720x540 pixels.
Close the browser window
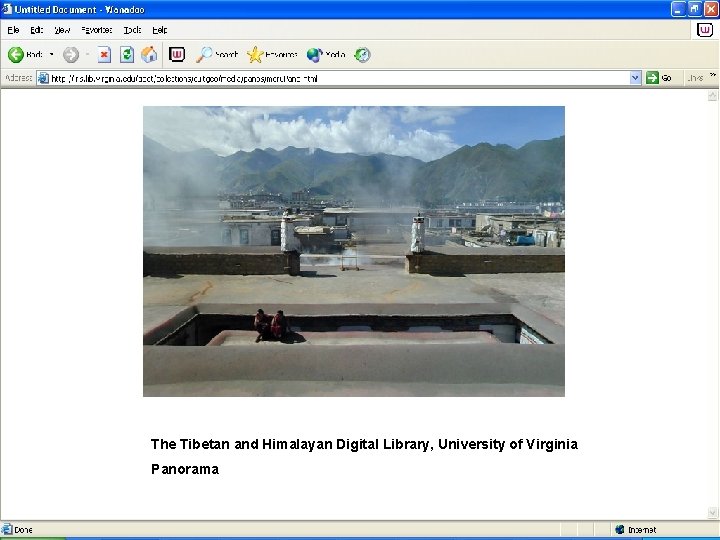click(x=711, y=9)
